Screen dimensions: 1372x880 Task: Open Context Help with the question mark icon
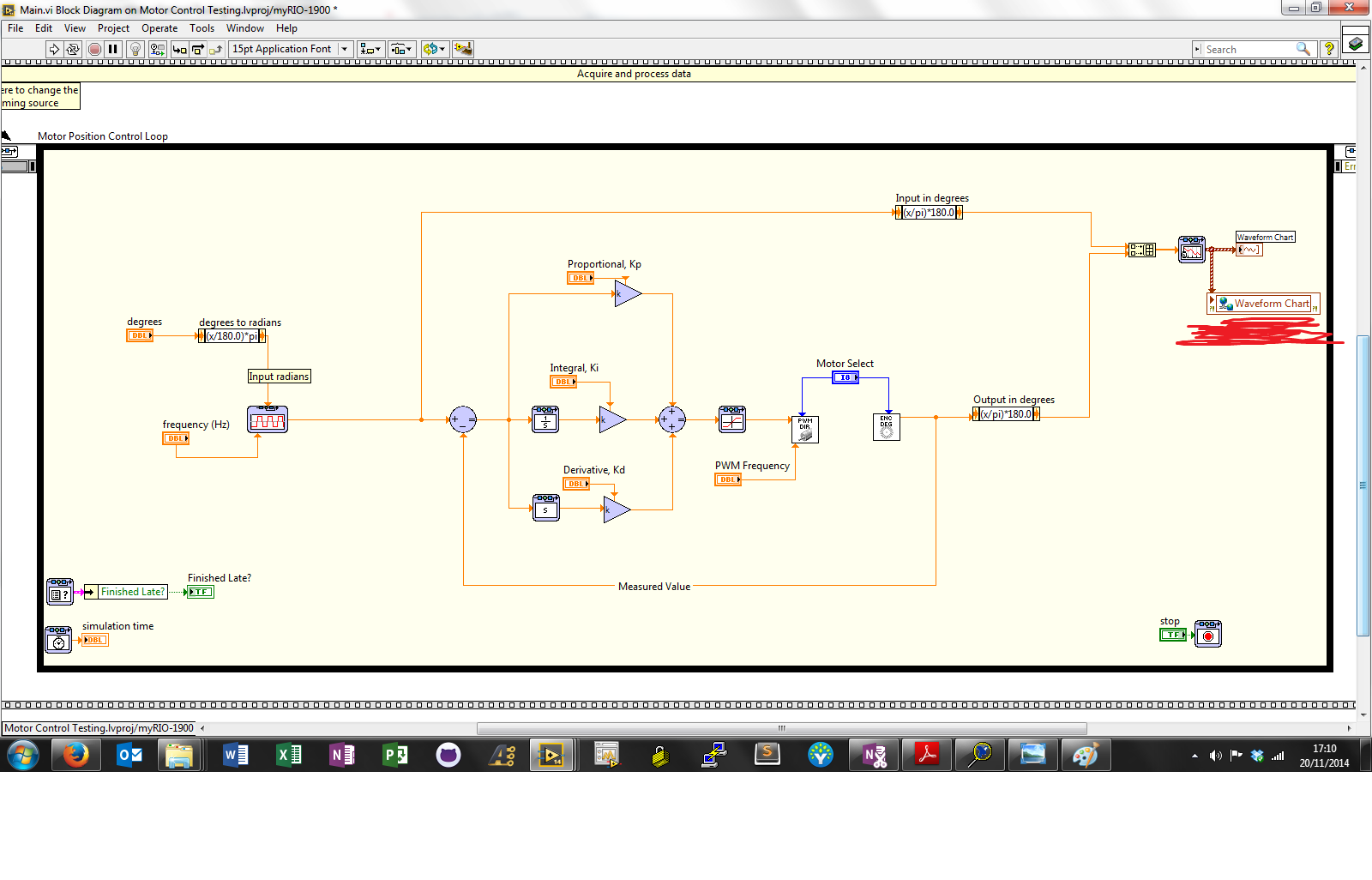[x=1329, y=49]
